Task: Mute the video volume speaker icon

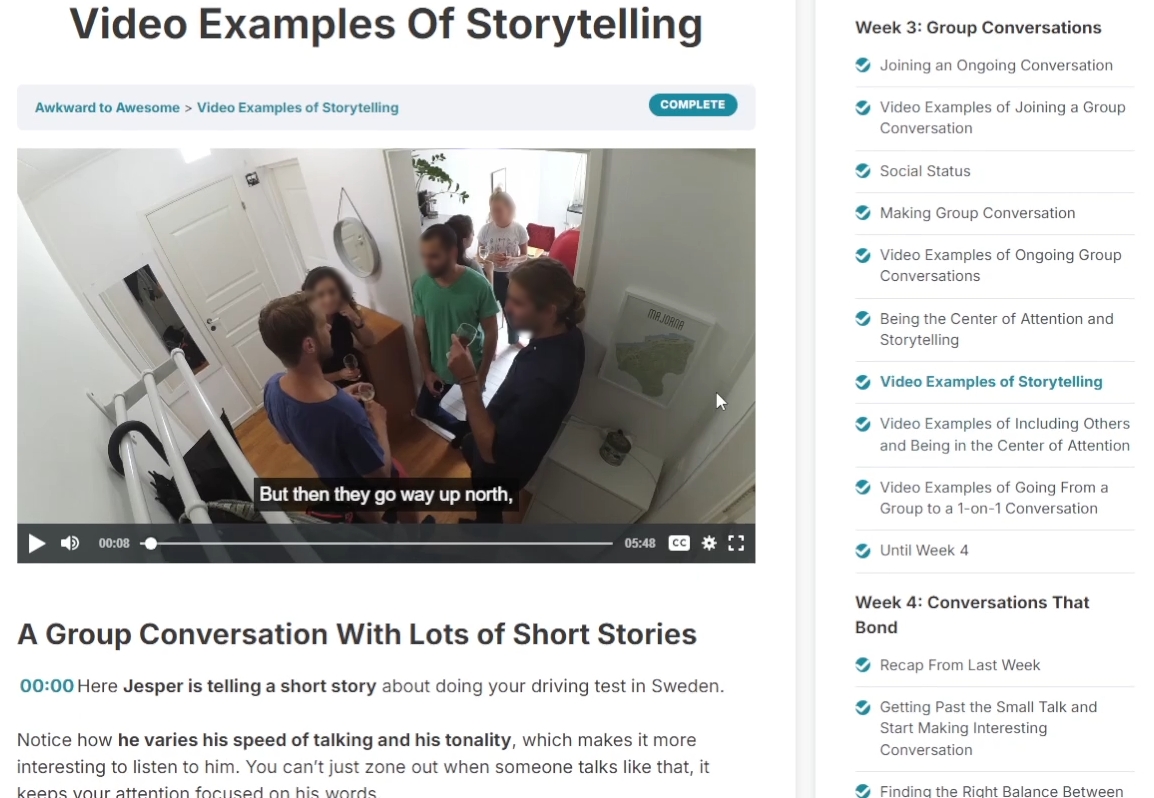Action: (70, 543)
